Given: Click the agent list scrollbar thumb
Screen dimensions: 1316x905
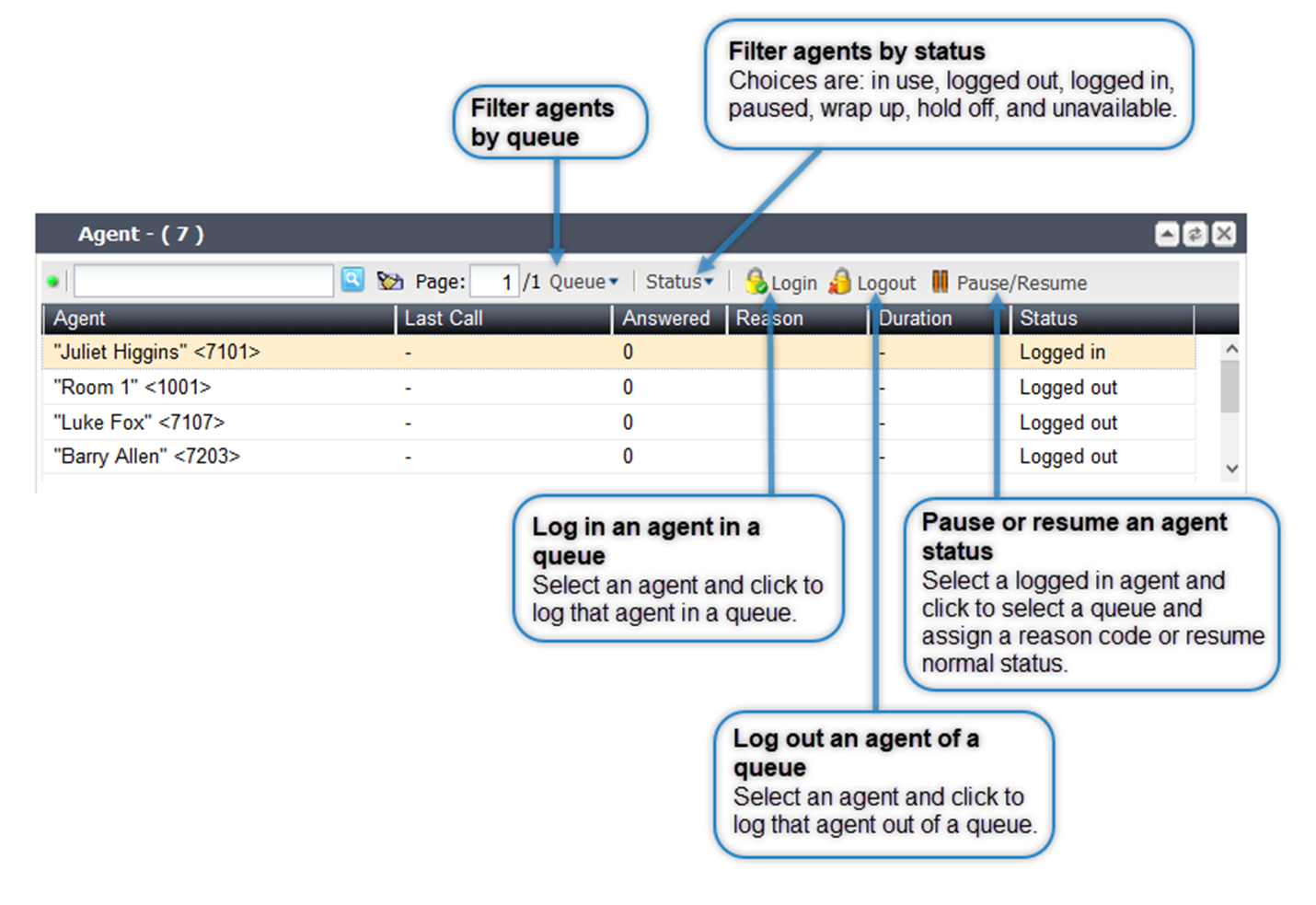Looking at the screenshot, I should pos(1229,387).
